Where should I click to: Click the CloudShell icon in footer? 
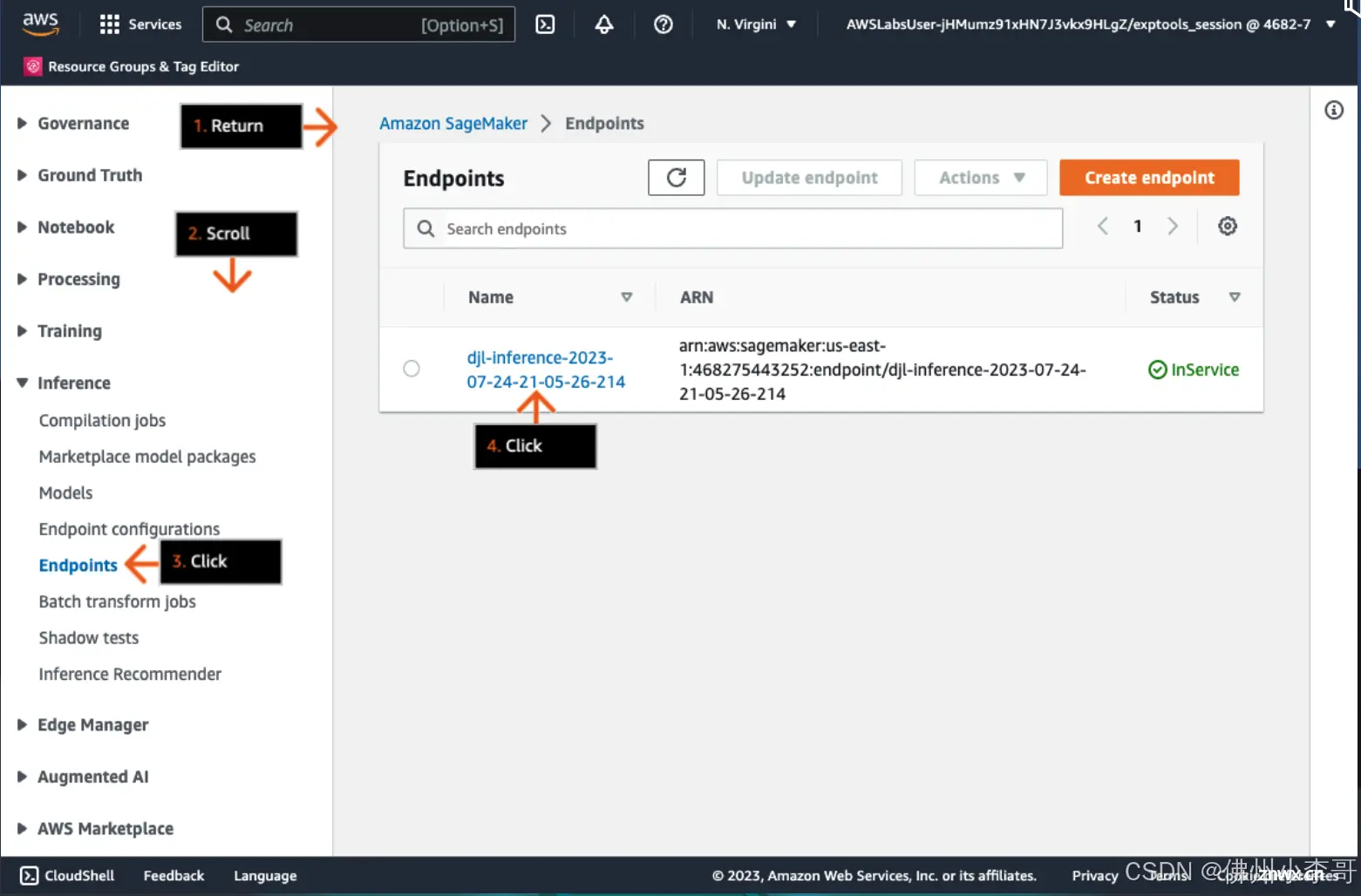click(29, 875)
